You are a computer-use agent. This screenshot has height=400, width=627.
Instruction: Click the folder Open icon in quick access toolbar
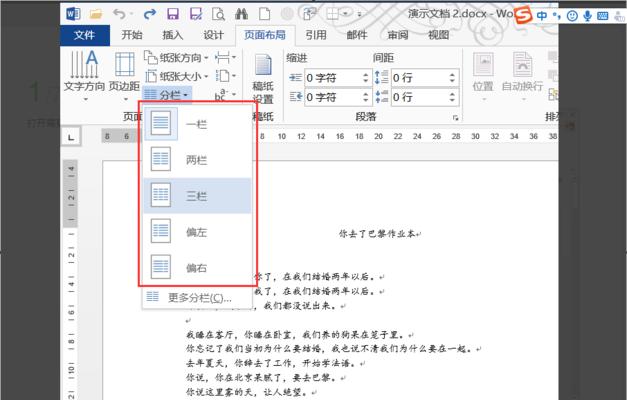pos(96,14)
